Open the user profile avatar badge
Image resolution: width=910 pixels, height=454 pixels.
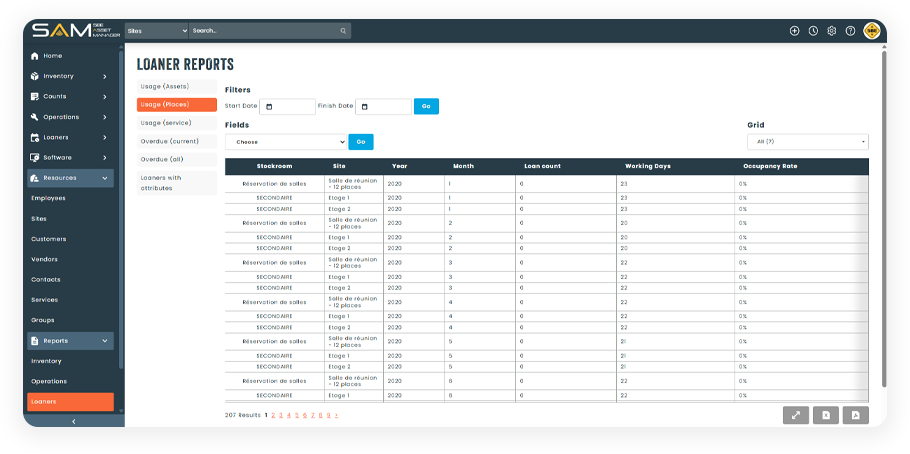tap(872, 31)
